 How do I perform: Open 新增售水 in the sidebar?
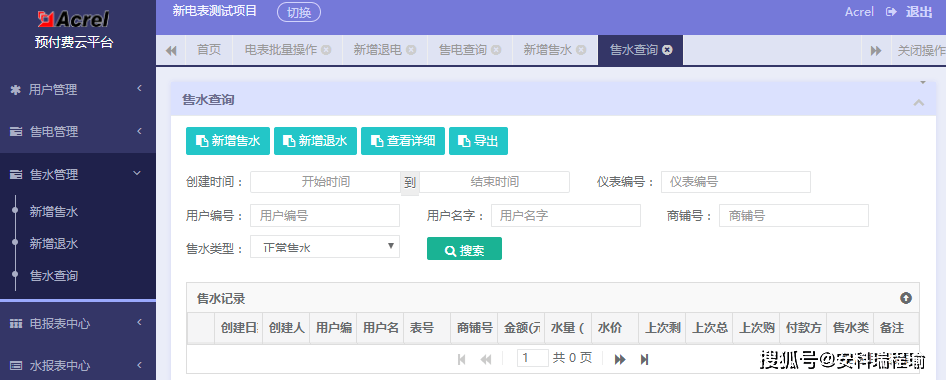point(54,212)
